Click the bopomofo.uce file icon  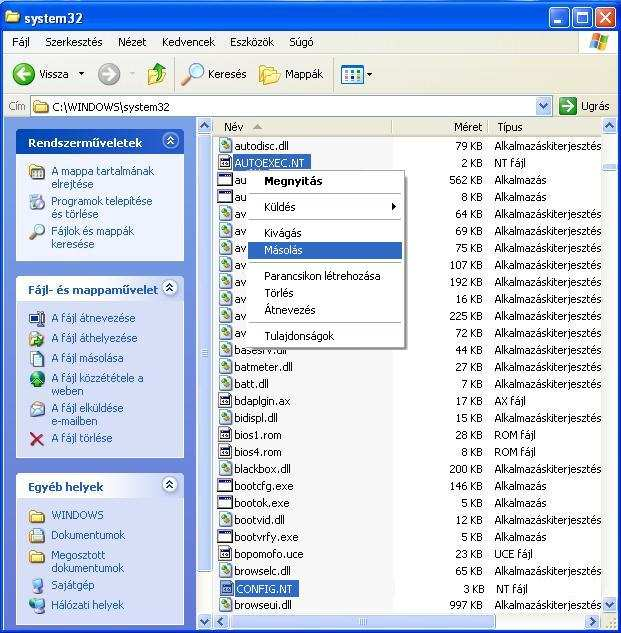click(x=225, y=553)
